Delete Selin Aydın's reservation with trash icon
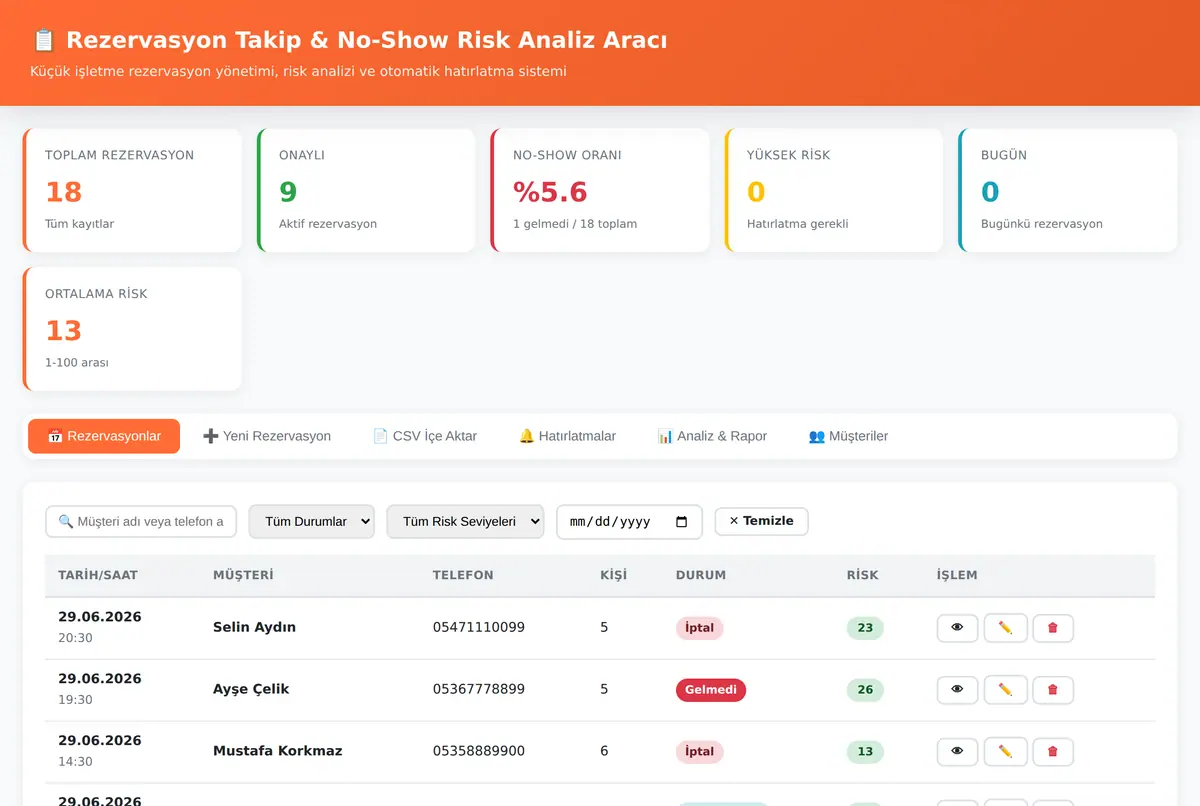Screen dimensions: 1200x806 coord(1053,628)
